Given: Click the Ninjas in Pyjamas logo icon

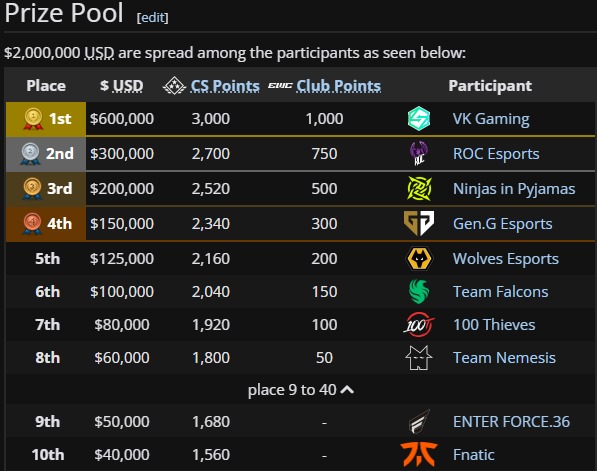Looking at the screenshot, I should tap(419, 188).
